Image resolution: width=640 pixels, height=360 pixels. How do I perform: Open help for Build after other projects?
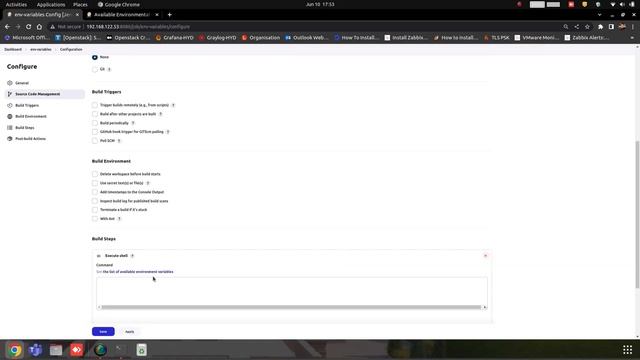(x=160, y=114)
